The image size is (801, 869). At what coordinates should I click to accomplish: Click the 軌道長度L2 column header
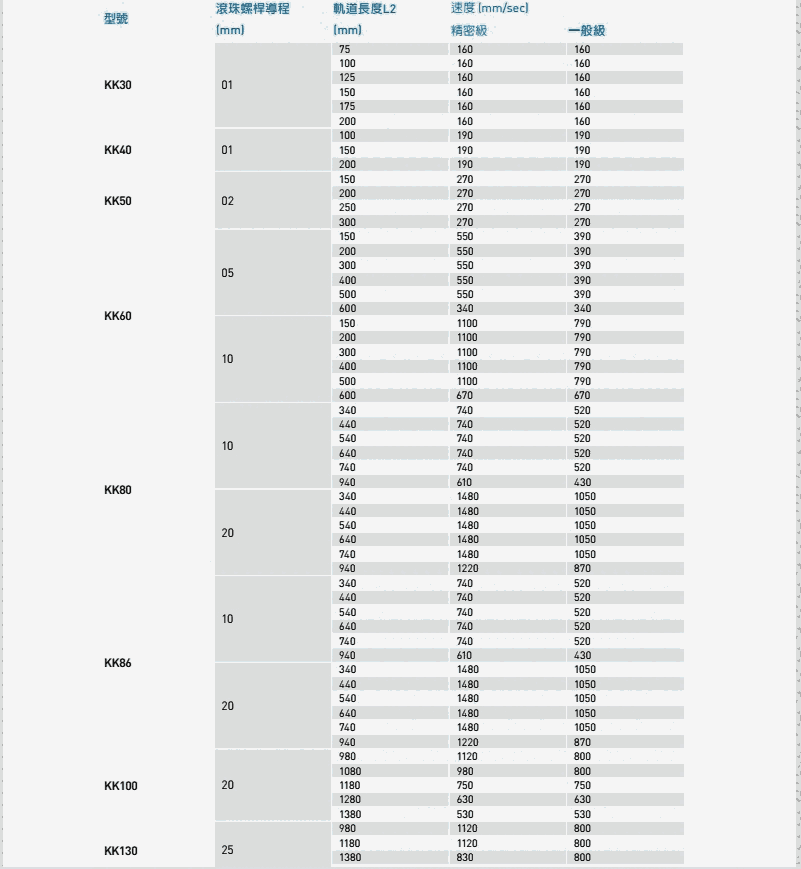365,8
